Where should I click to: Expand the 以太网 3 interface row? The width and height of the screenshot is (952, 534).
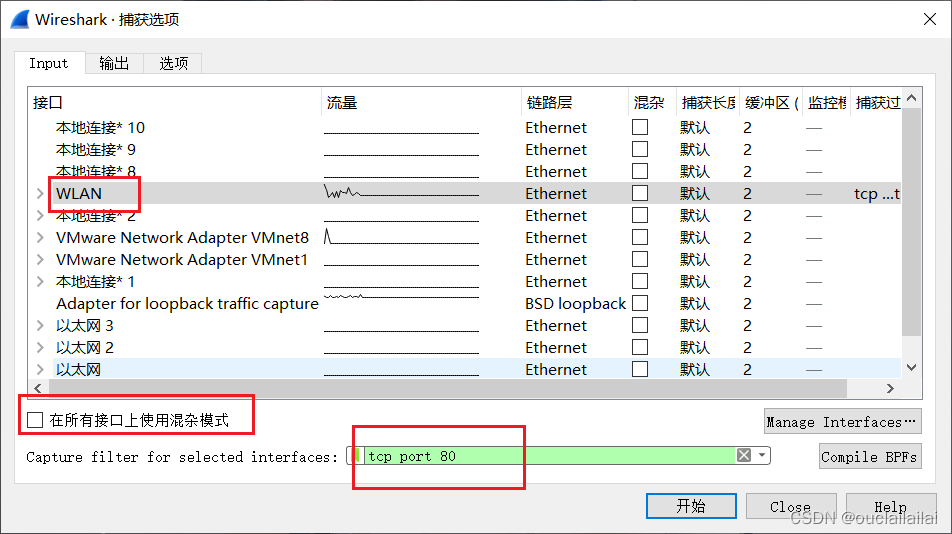coord(40,326)
